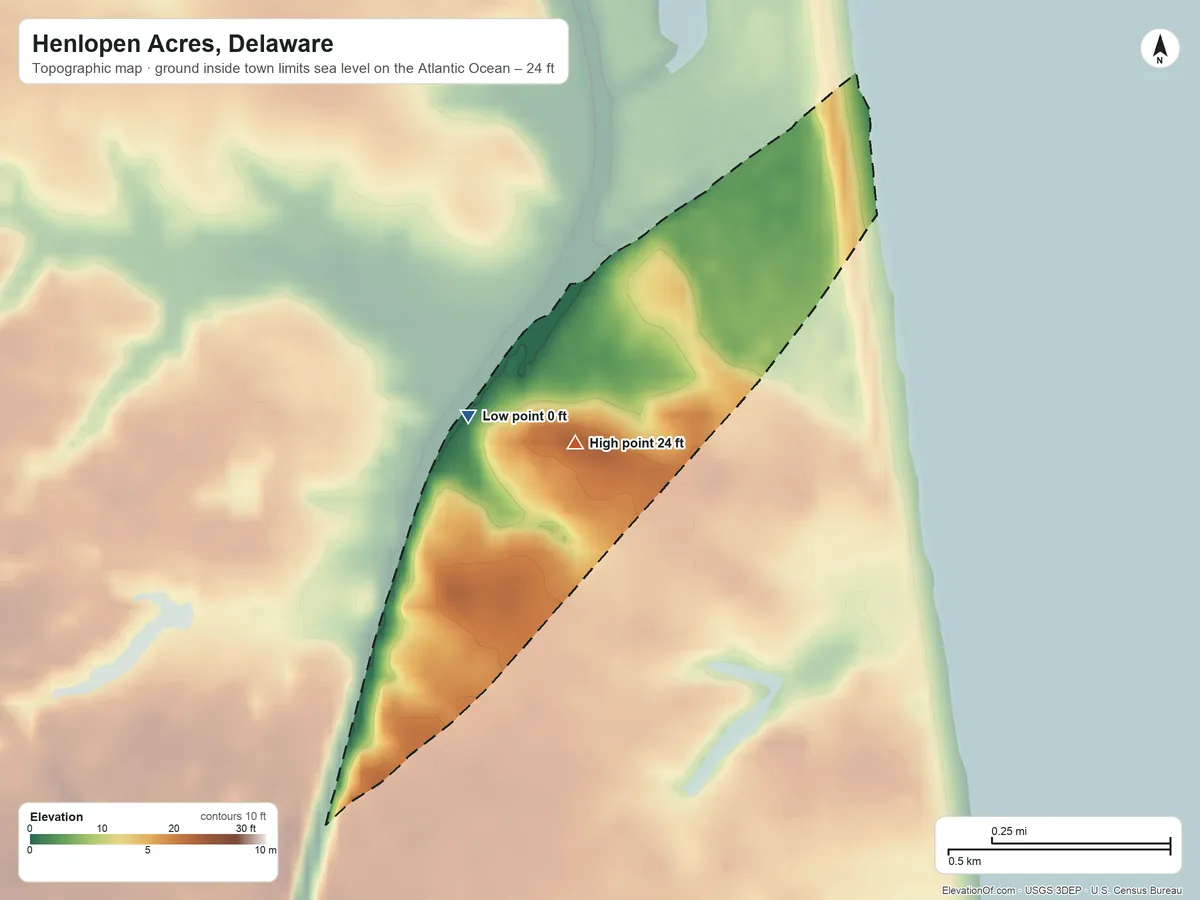Screen dimensions: 1200x900
Task: Click the map scale bar line
Action: [1059, 847]
